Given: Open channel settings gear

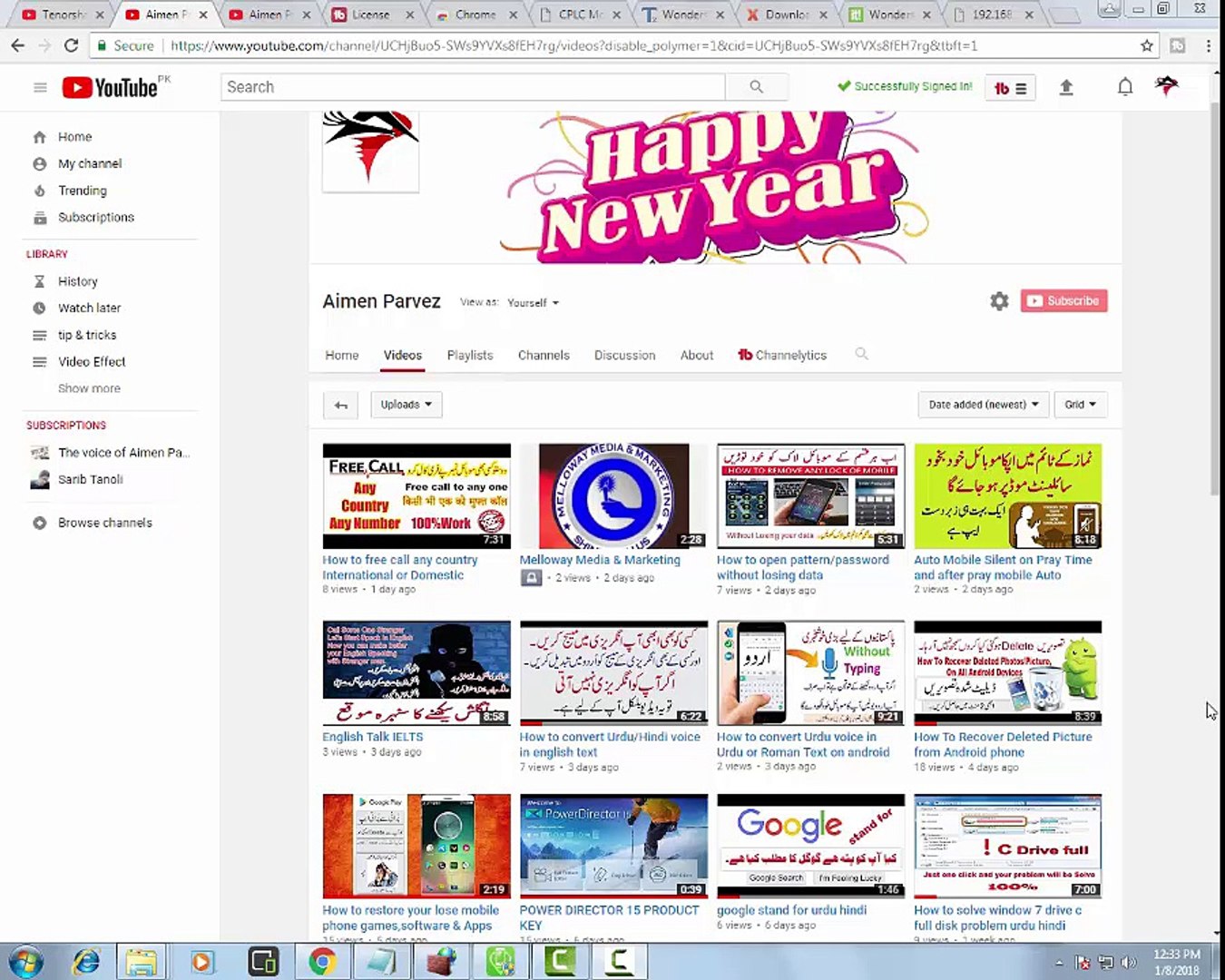Looking at the screenshot, I should tap(999, 301).
